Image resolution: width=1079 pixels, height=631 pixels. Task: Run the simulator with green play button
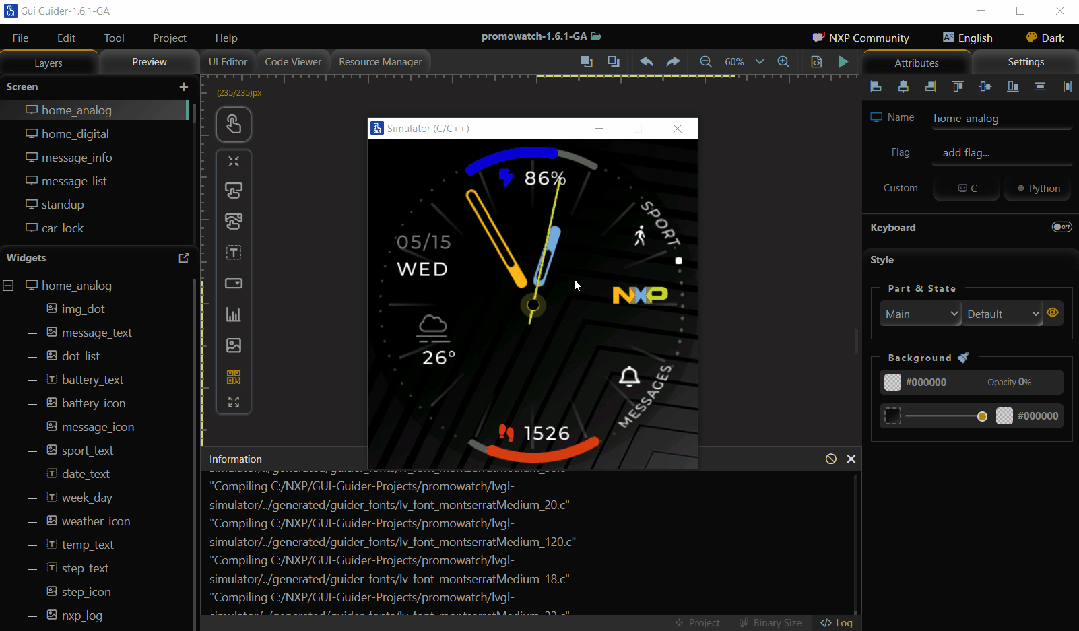pyautogui.click(x=843, y=62)
